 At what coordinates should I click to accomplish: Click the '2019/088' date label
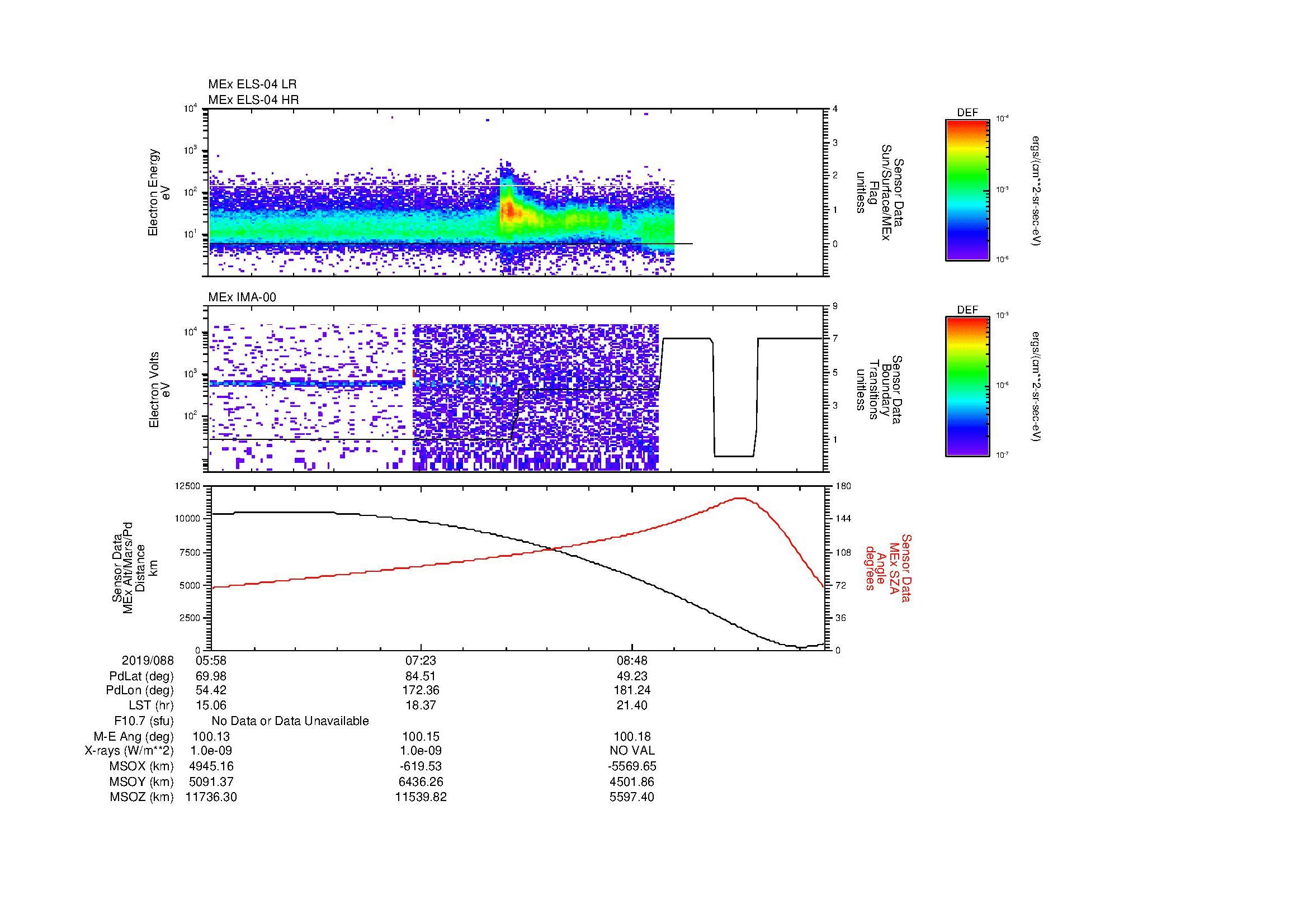tap(148, 661)
